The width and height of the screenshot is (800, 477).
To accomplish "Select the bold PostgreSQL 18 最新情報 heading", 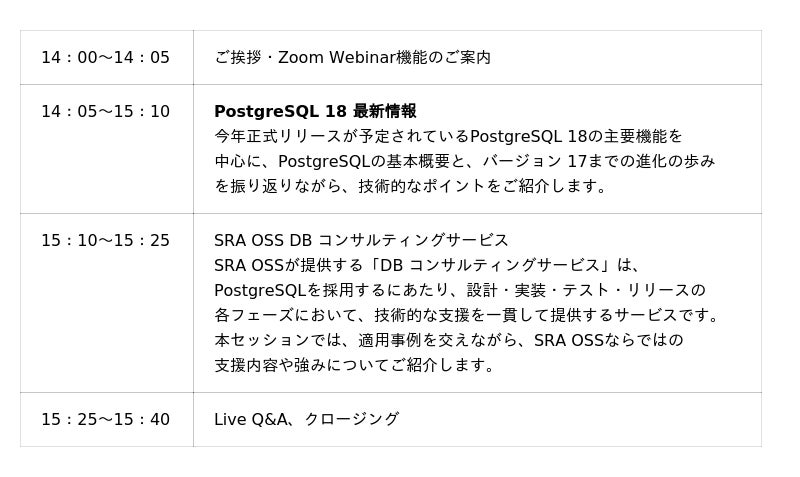I will [315, 111].
